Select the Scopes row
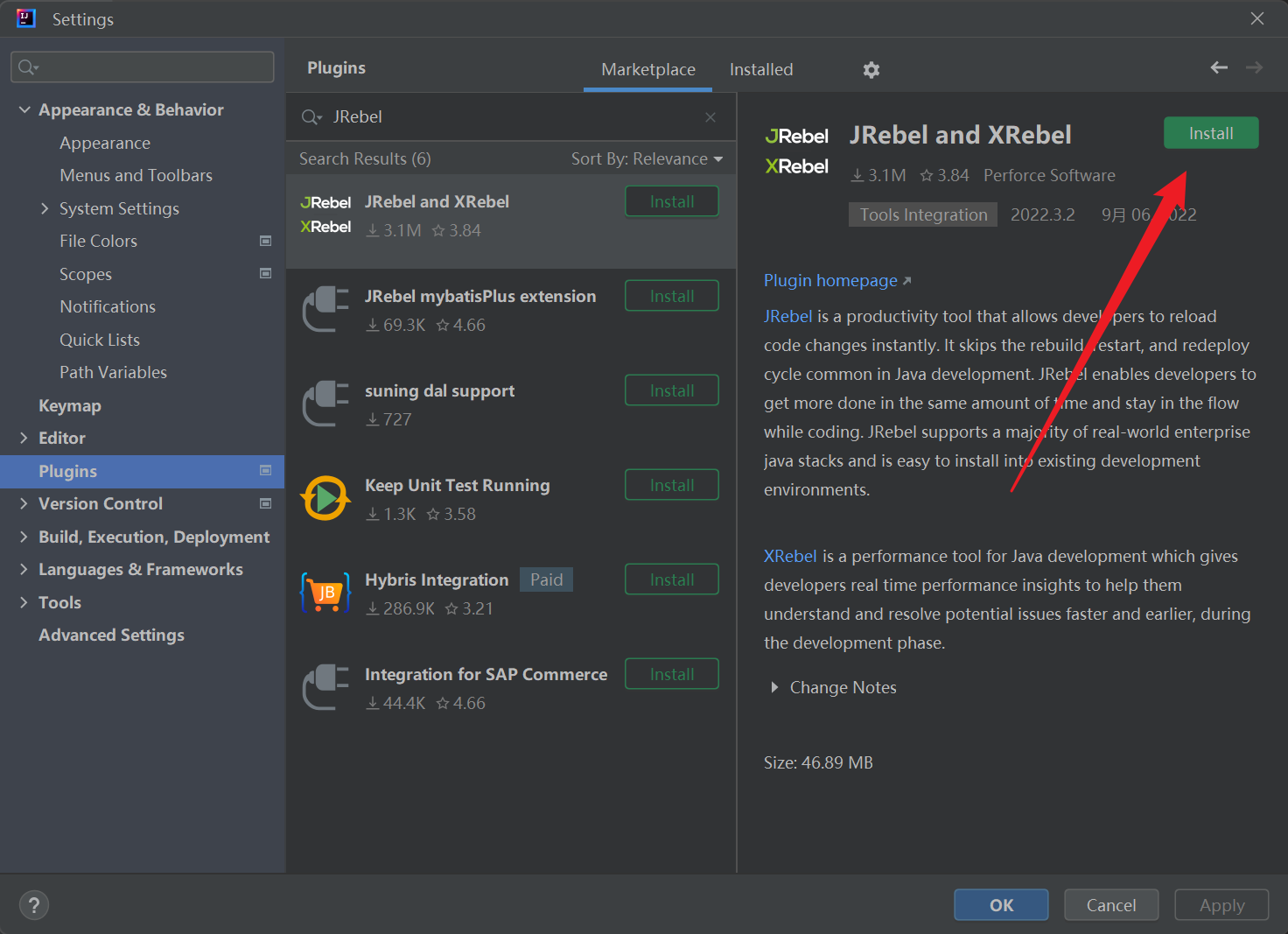This screenshot has height=934, width=1288. [x=143, y=274]
